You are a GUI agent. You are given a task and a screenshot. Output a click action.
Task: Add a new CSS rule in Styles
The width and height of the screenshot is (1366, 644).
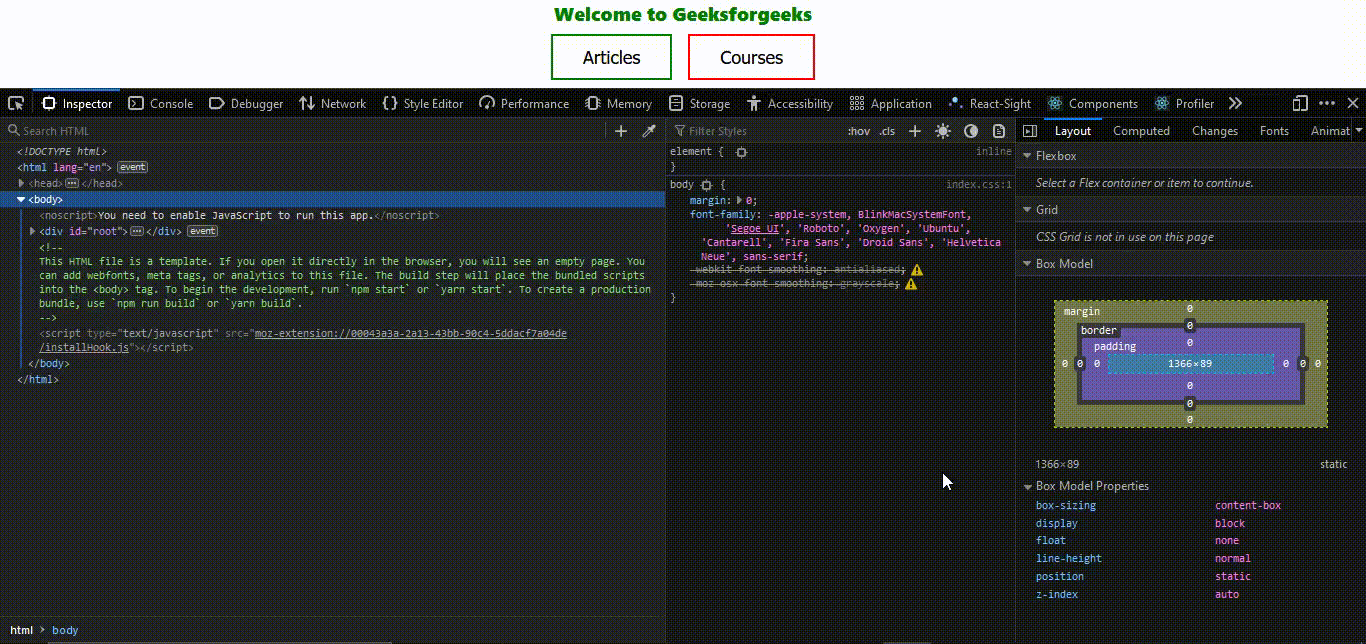[914, 131]
